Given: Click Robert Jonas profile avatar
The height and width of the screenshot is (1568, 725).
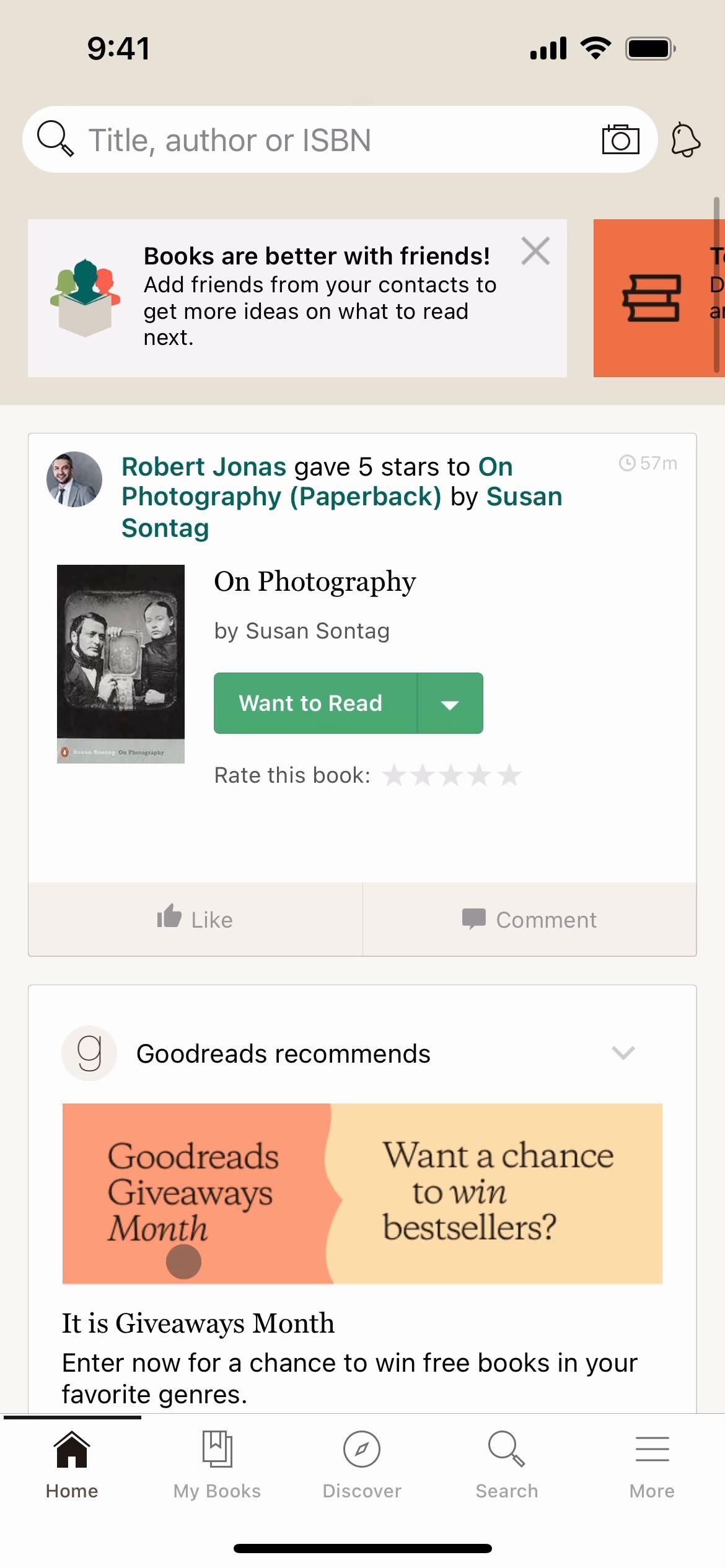Looking at the screenshot, I should click(74, 479).
